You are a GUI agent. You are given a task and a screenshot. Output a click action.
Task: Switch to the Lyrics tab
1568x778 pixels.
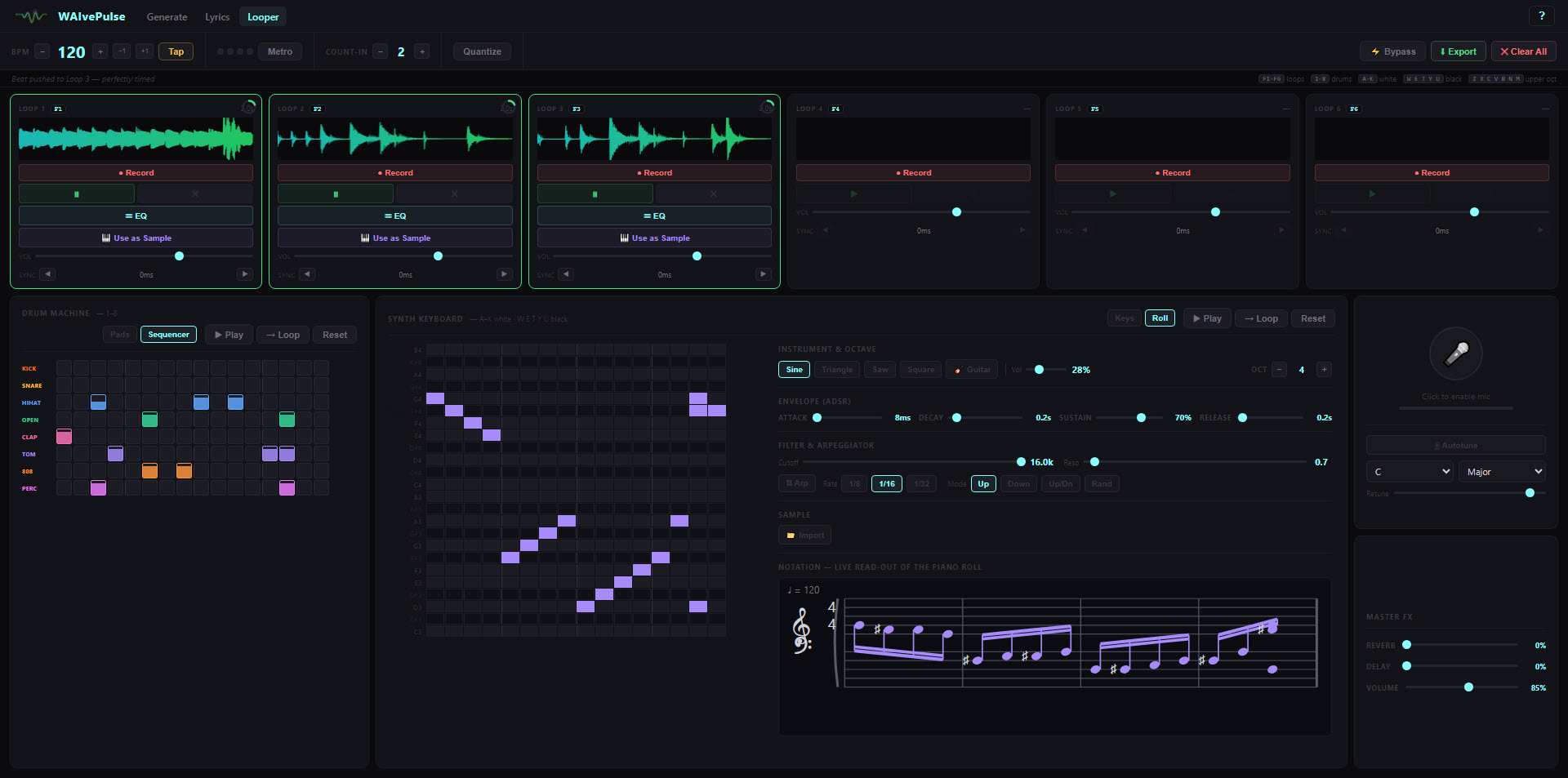(217, 17)
